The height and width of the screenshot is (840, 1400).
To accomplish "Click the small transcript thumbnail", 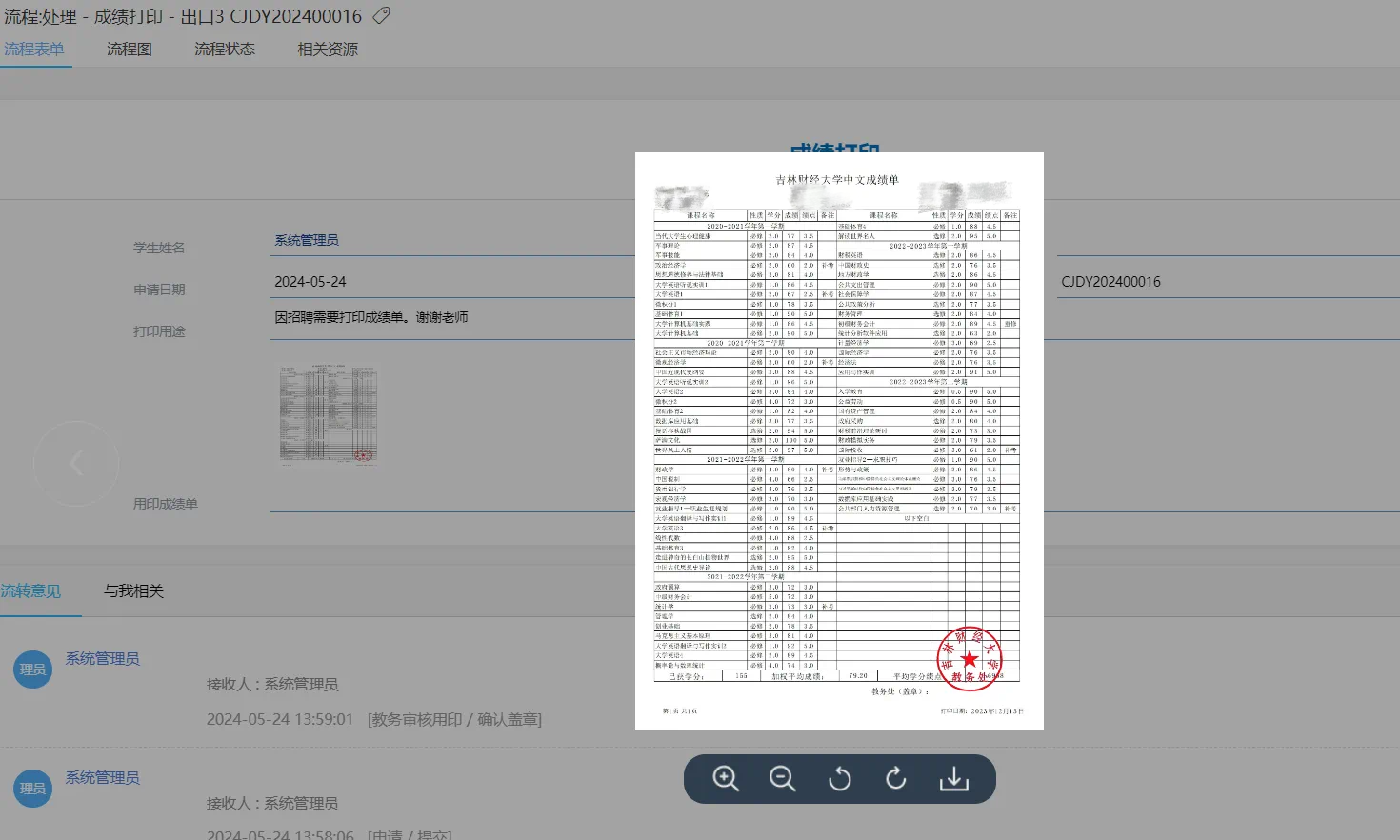I will coord(328,414).
